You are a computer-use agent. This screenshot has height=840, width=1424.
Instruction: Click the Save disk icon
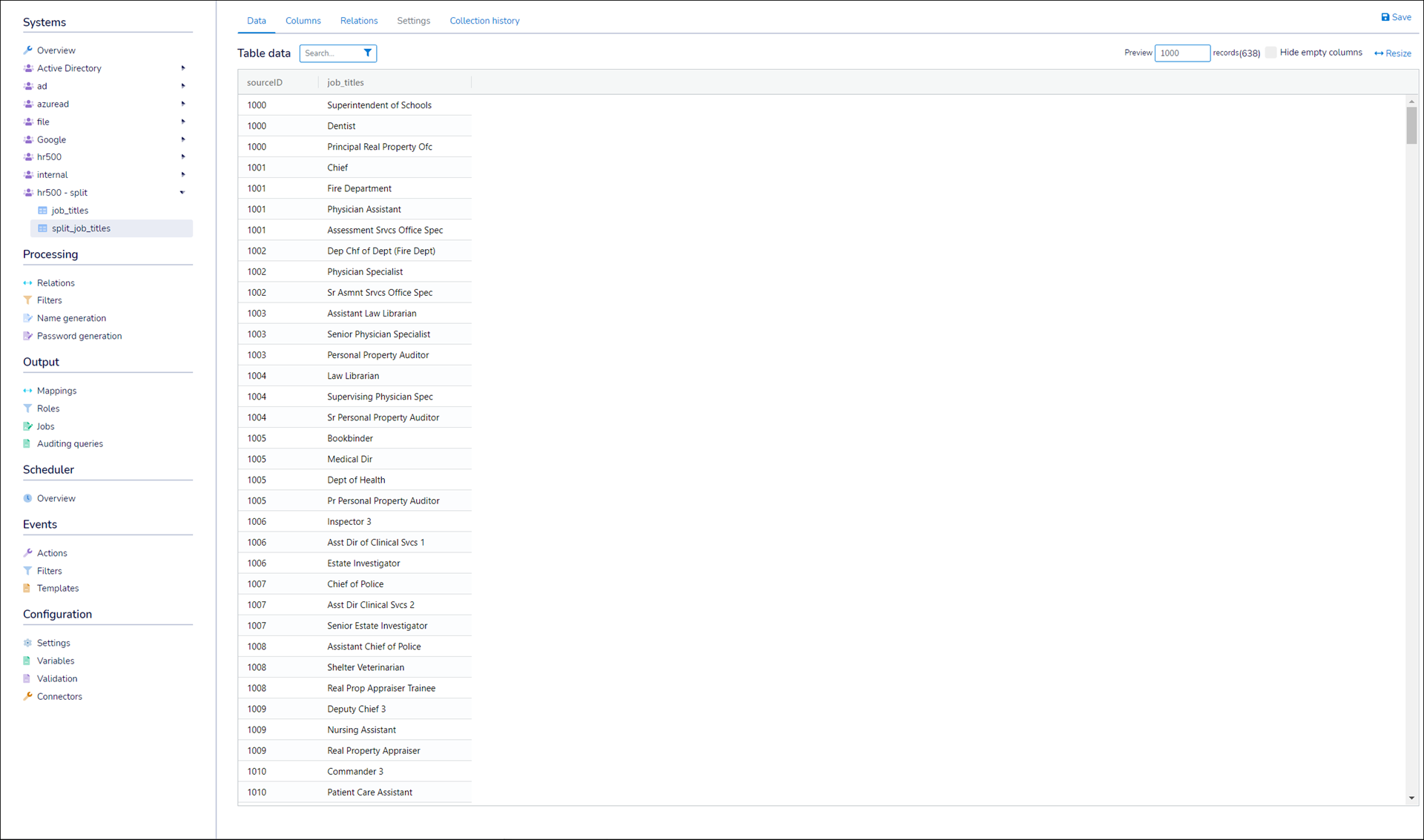click(1385, 17)
